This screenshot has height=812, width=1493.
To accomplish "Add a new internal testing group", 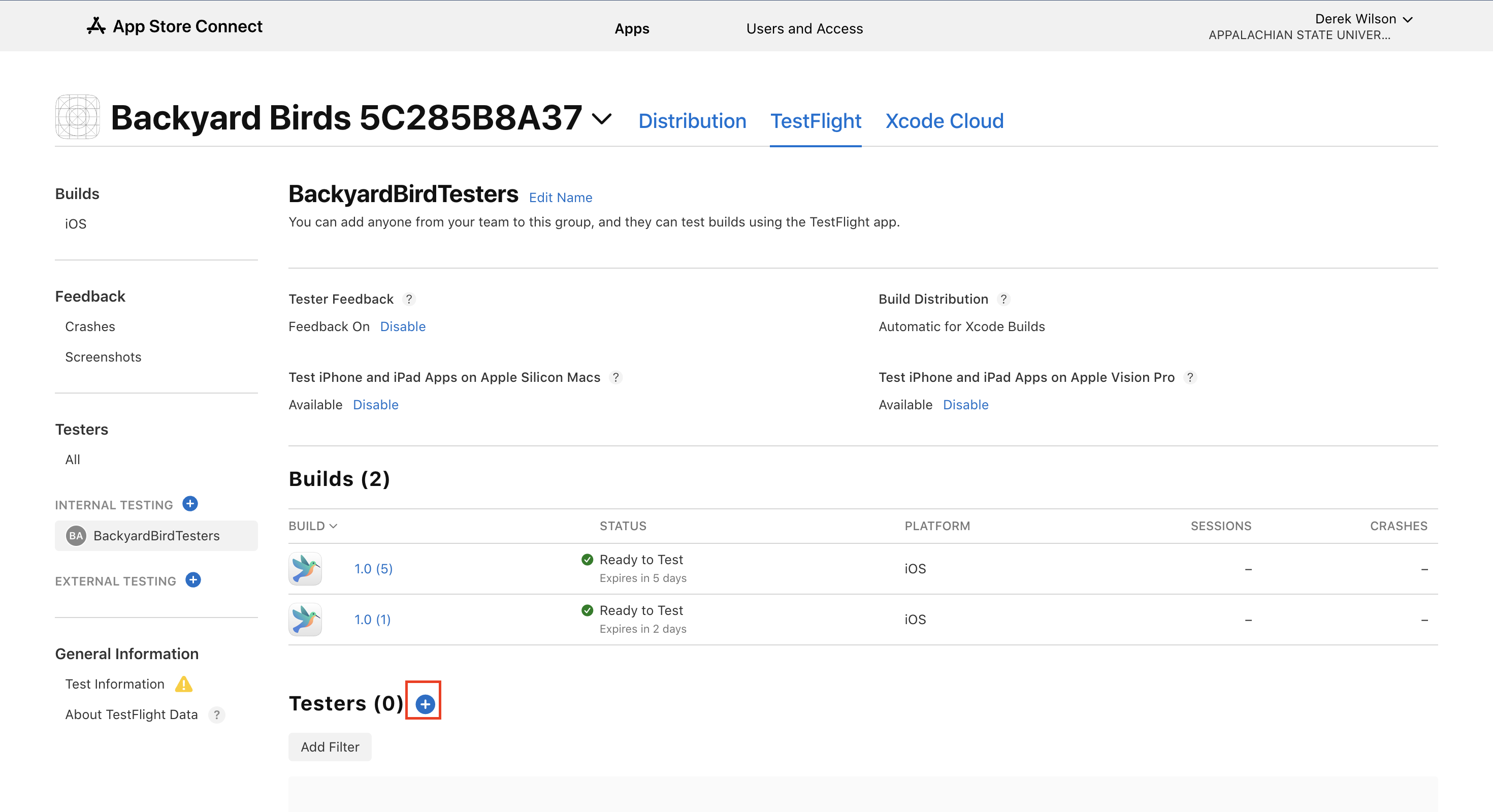I will [190, 504].
